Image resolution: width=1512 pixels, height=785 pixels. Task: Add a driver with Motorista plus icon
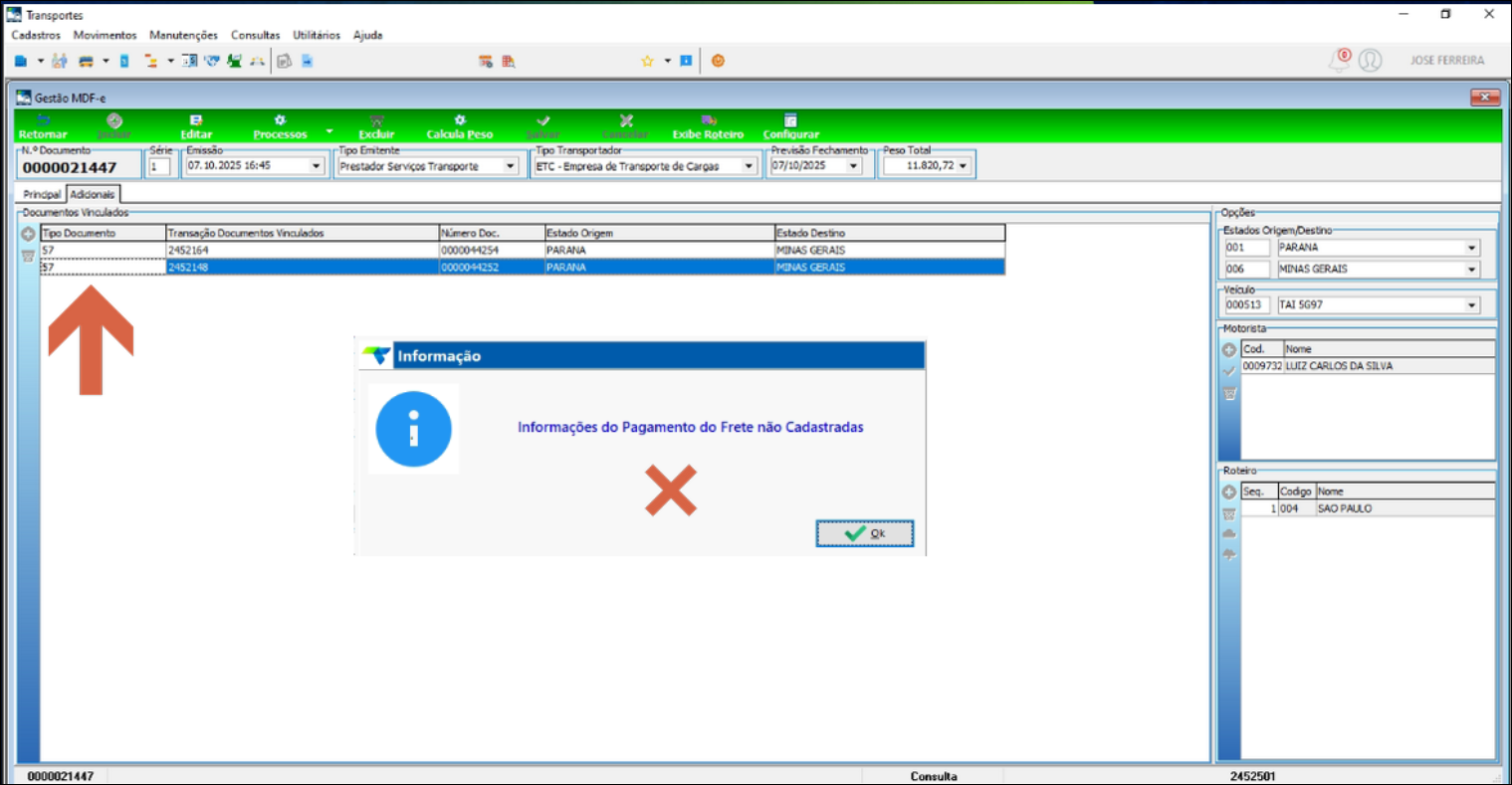1229,350
